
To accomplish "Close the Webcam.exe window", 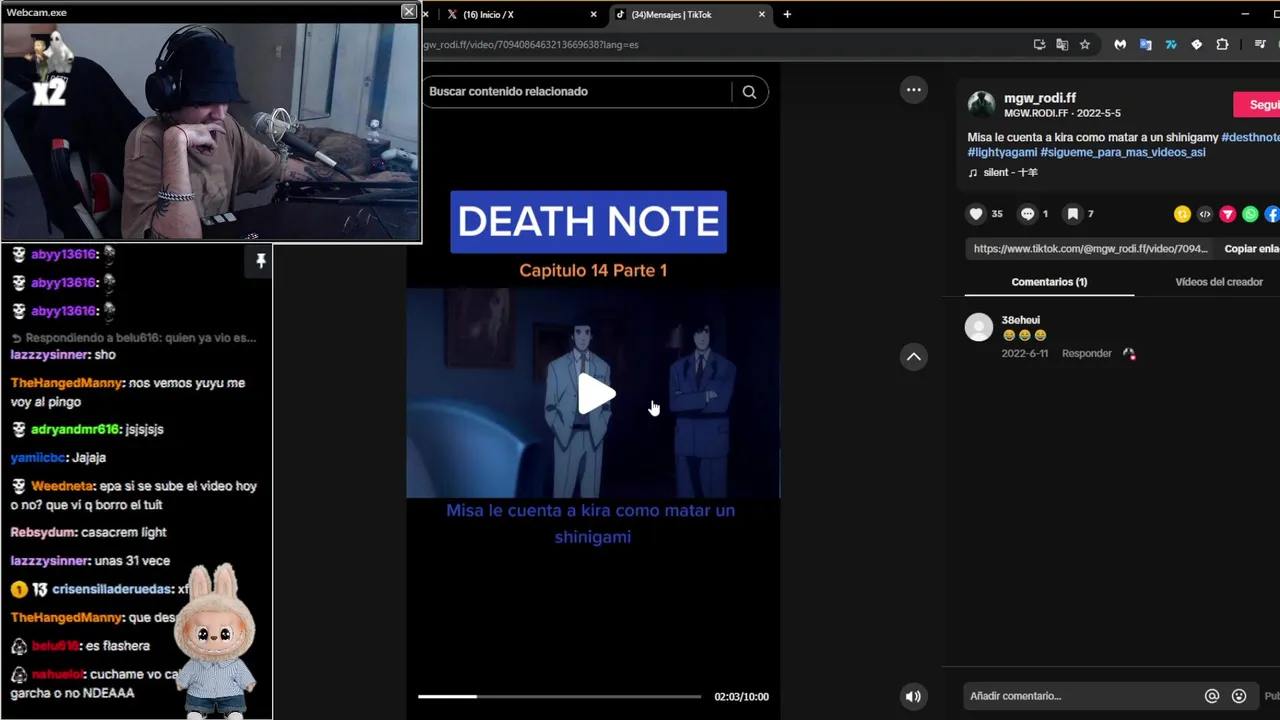I will pyautogui.click(x=408, y=11).
